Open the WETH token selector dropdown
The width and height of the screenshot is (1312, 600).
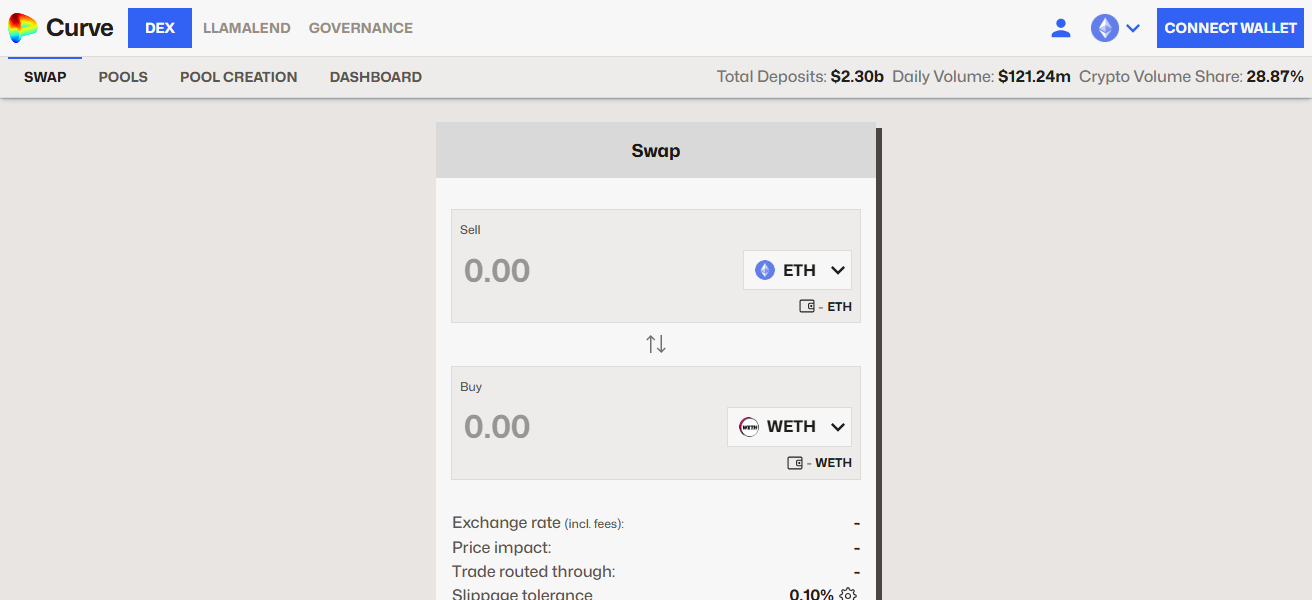[x=789, y=426]
